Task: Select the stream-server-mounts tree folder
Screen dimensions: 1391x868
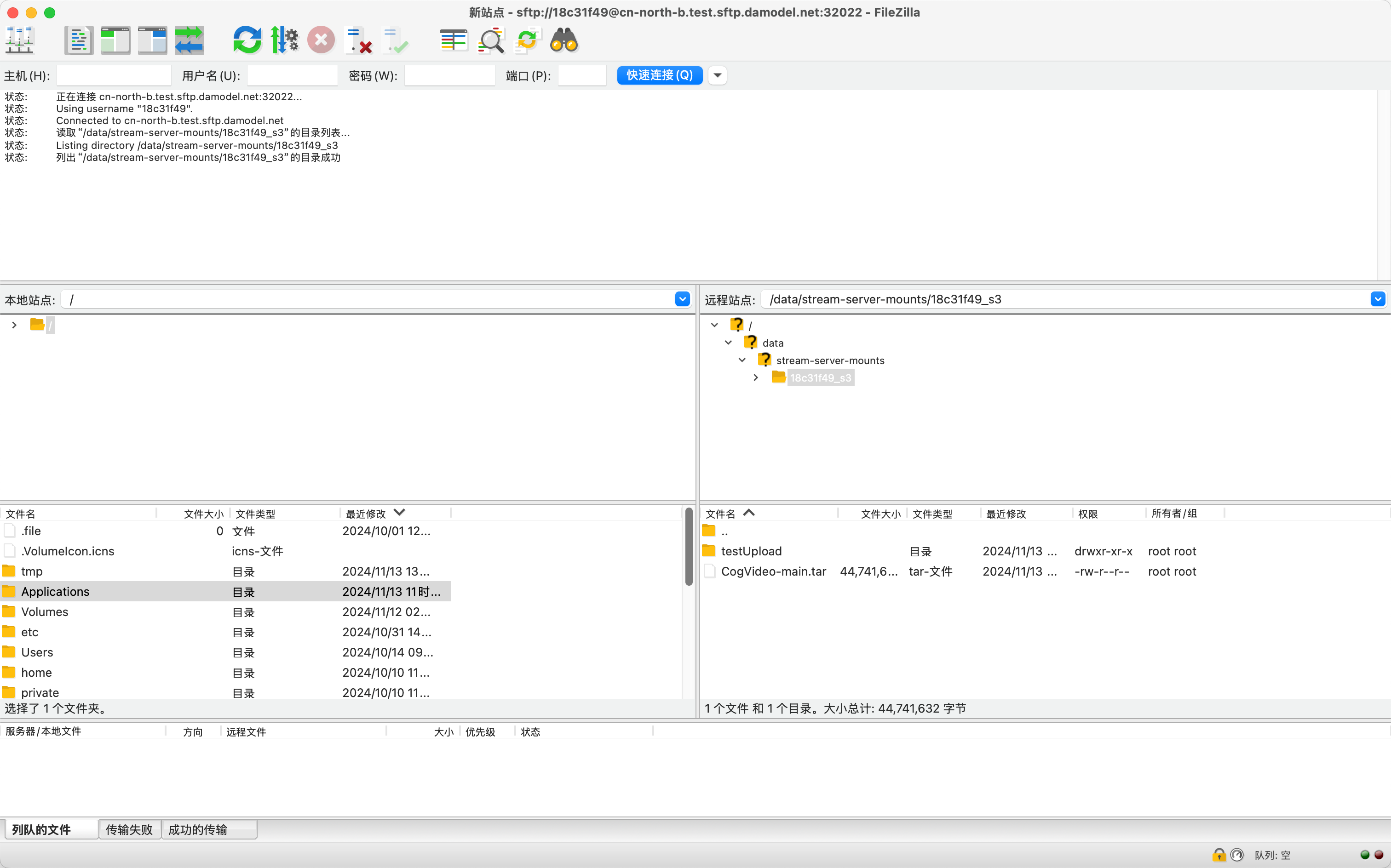Action: point(830,360)
